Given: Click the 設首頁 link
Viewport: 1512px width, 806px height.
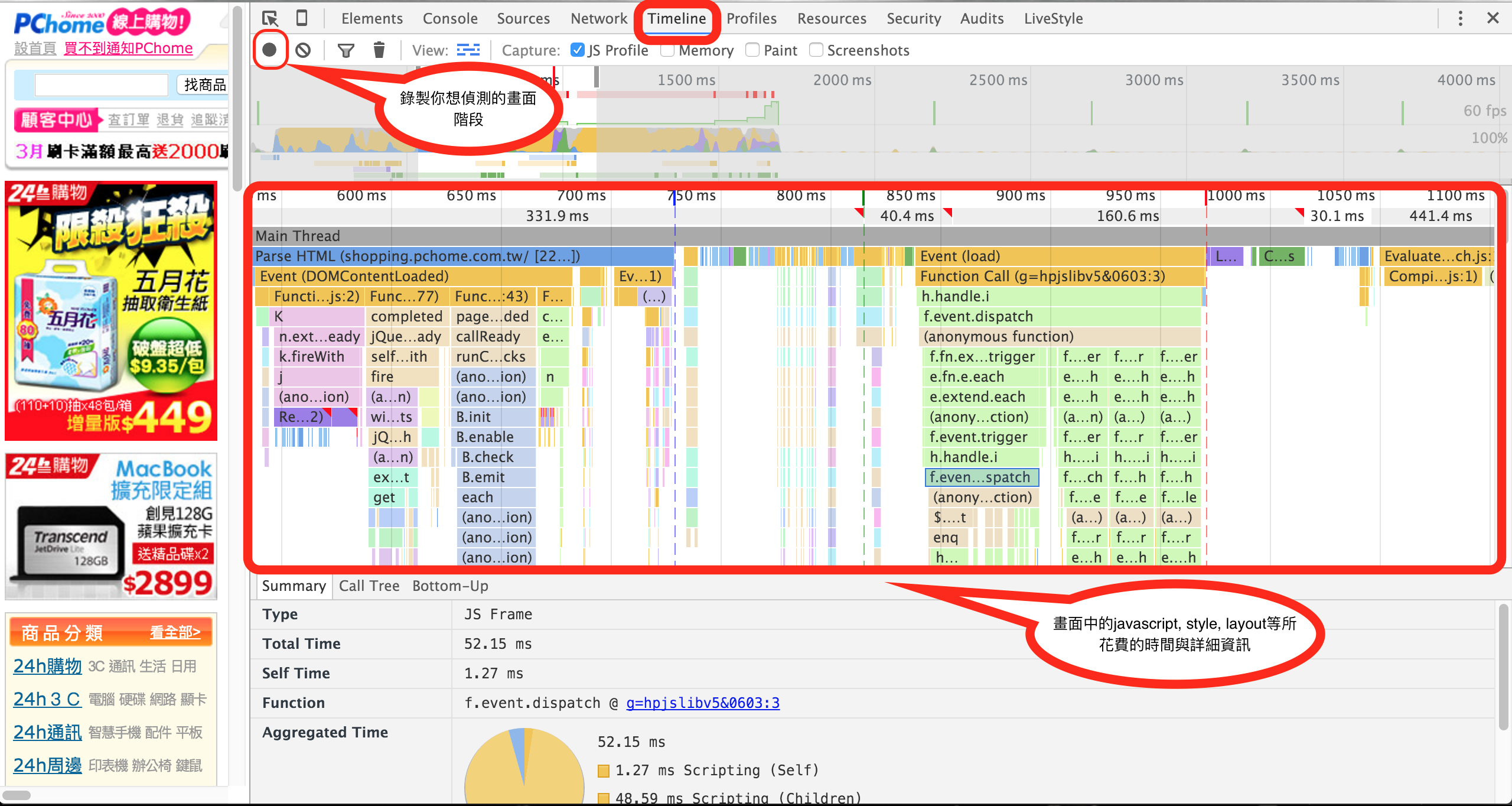Looking at the screenshot, I should coord(35,48).
